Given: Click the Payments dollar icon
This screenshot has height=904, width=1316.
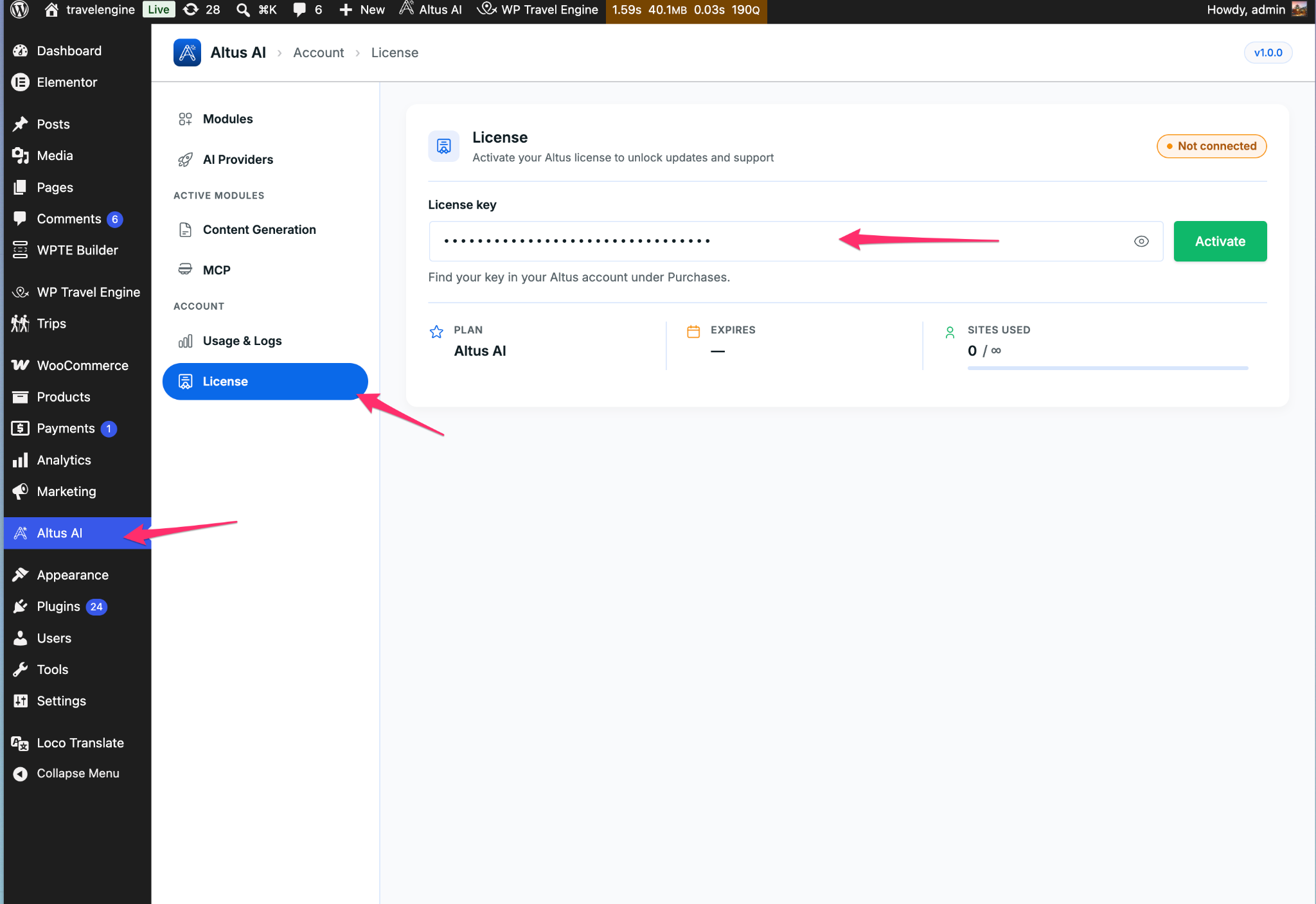Looking at the screenshot, I should click(x=21, y=428).
